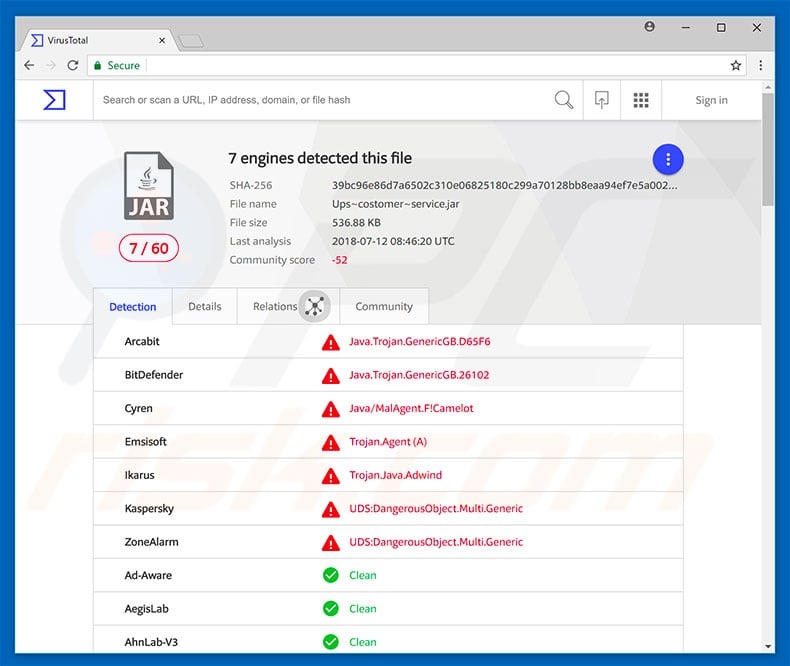Click AhnLab-V3 green clean checkmark
This screenshot has height=666, width=790.
331,642
